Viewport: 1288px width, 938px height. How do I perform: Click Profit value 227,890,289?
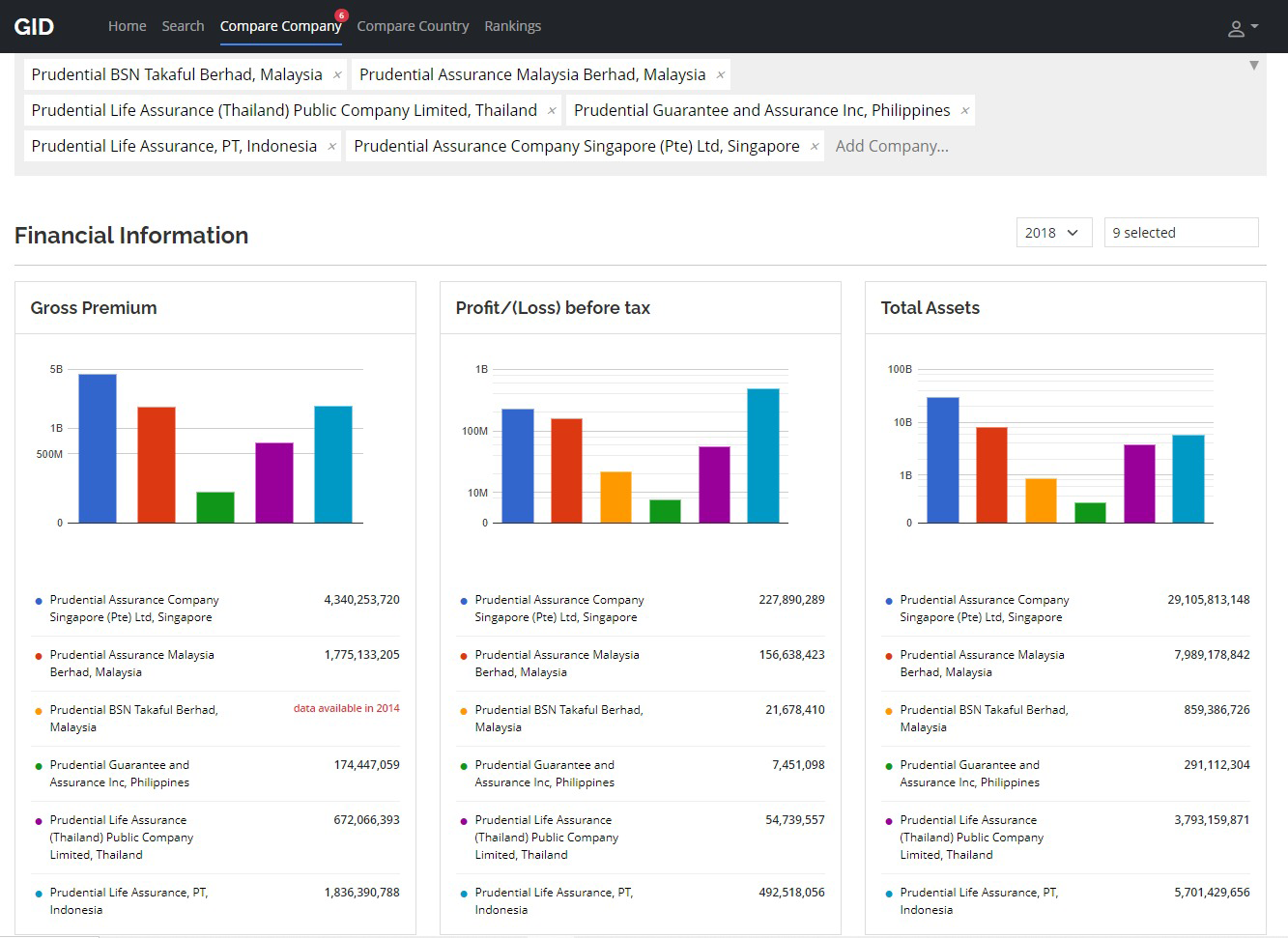[x=791, y=600]
